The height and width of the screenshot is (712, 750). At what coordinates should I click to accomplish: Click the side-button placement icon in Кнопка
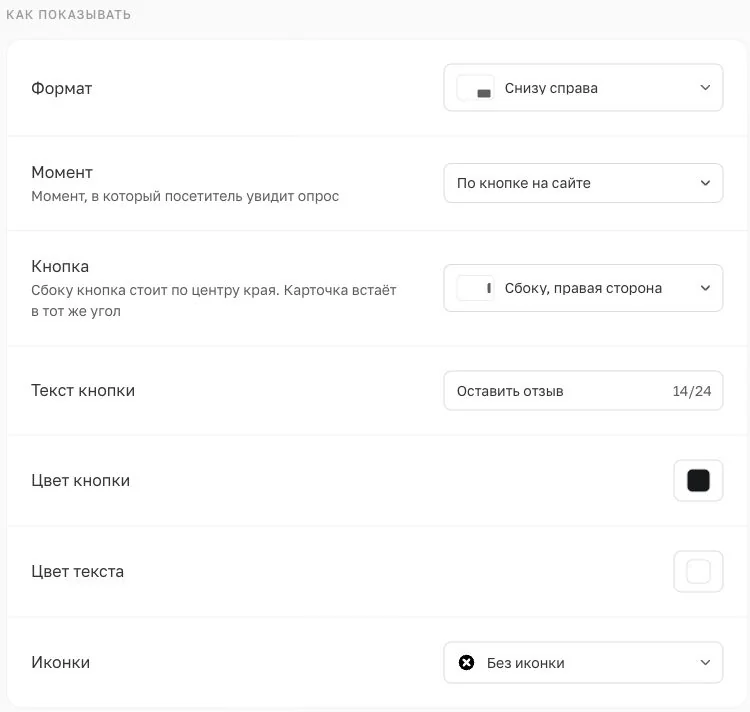(x=475, y=288)
